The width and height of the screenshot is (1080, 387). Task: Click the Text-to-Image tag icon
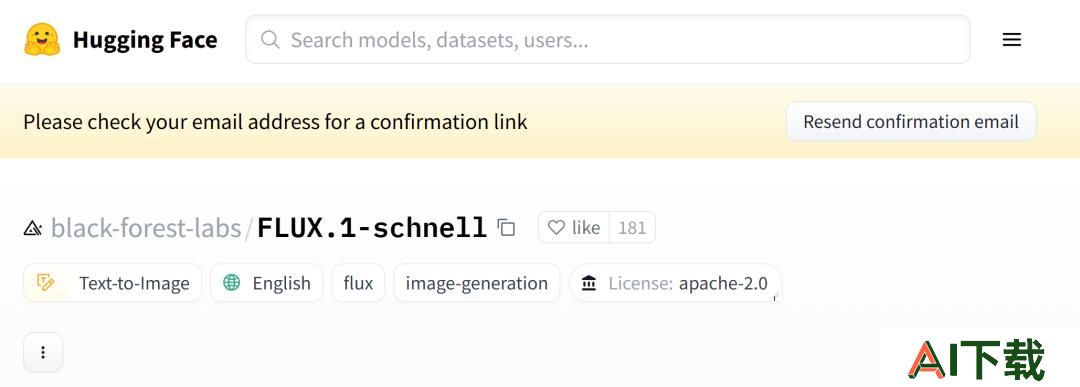coord(45,283)
